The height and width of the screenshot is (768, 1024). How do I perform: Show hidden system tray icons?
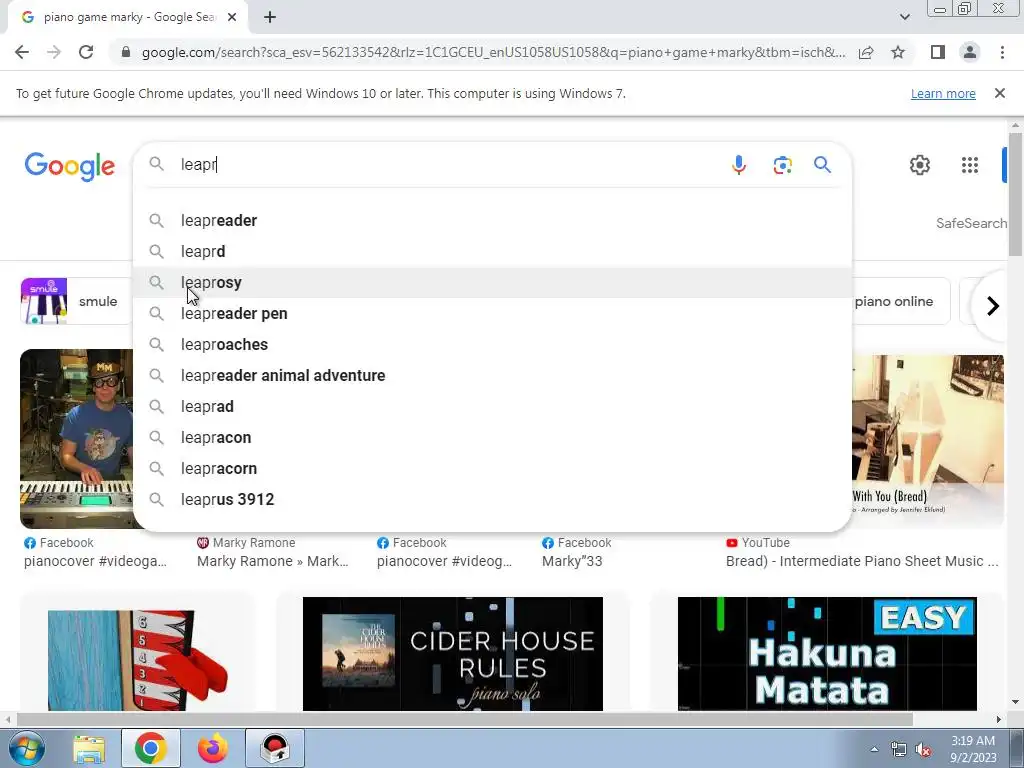pyautogui.click(x=874, y=750)
